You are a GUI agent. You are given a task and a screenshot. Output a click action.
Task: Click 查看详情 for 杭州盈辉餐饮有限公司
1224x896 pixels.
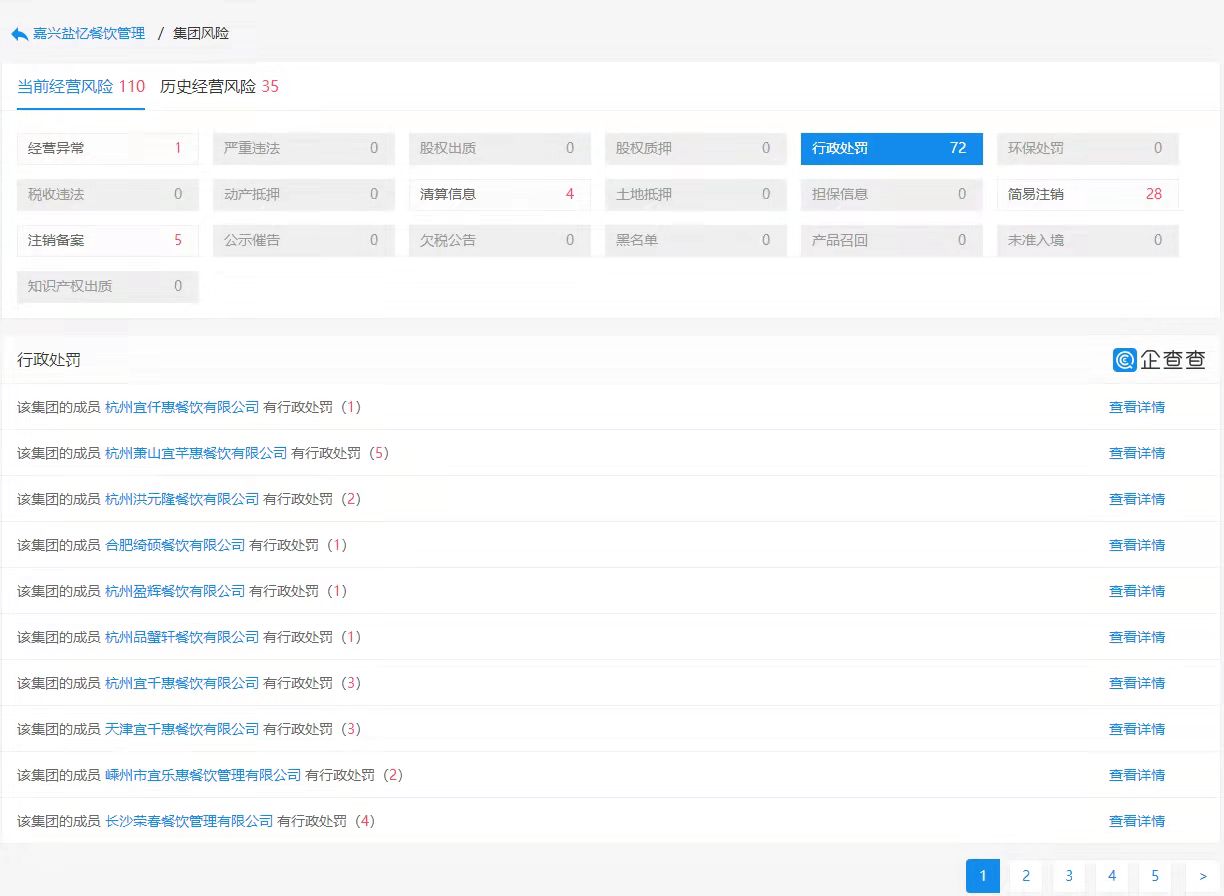(1137, 592)
